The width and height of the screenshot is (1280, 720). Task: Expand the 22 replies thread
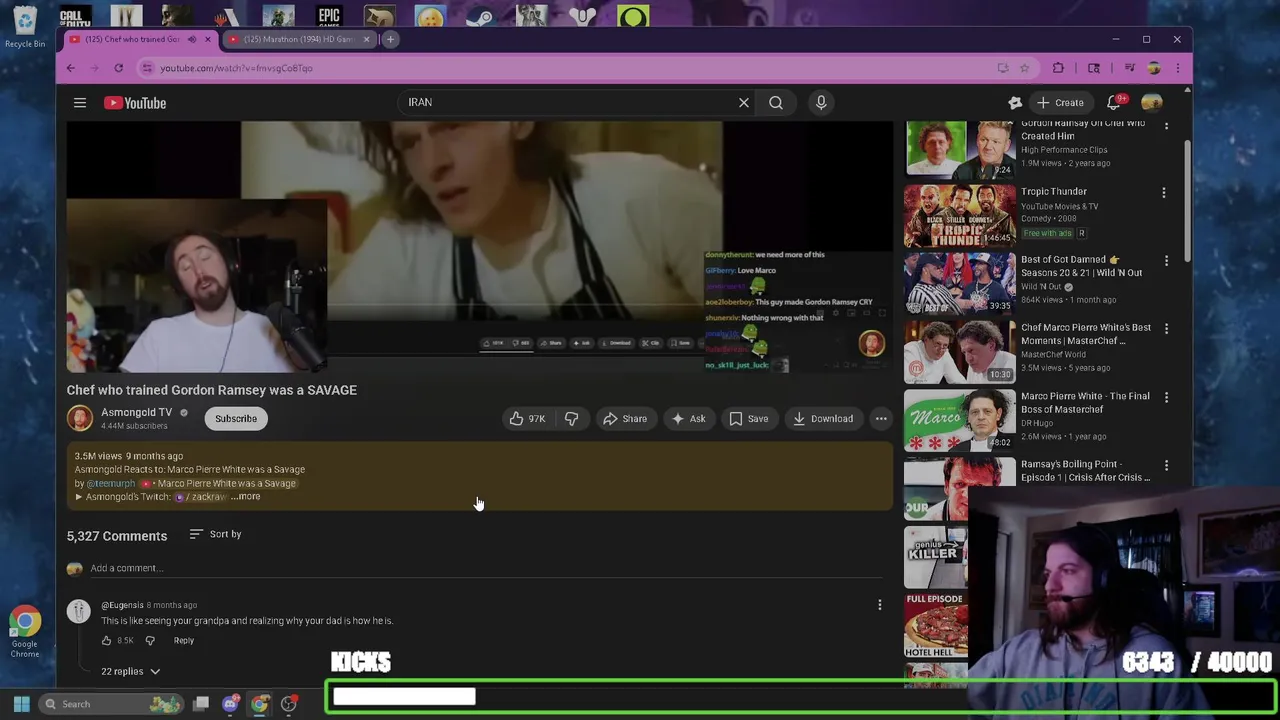click(131, 671)
